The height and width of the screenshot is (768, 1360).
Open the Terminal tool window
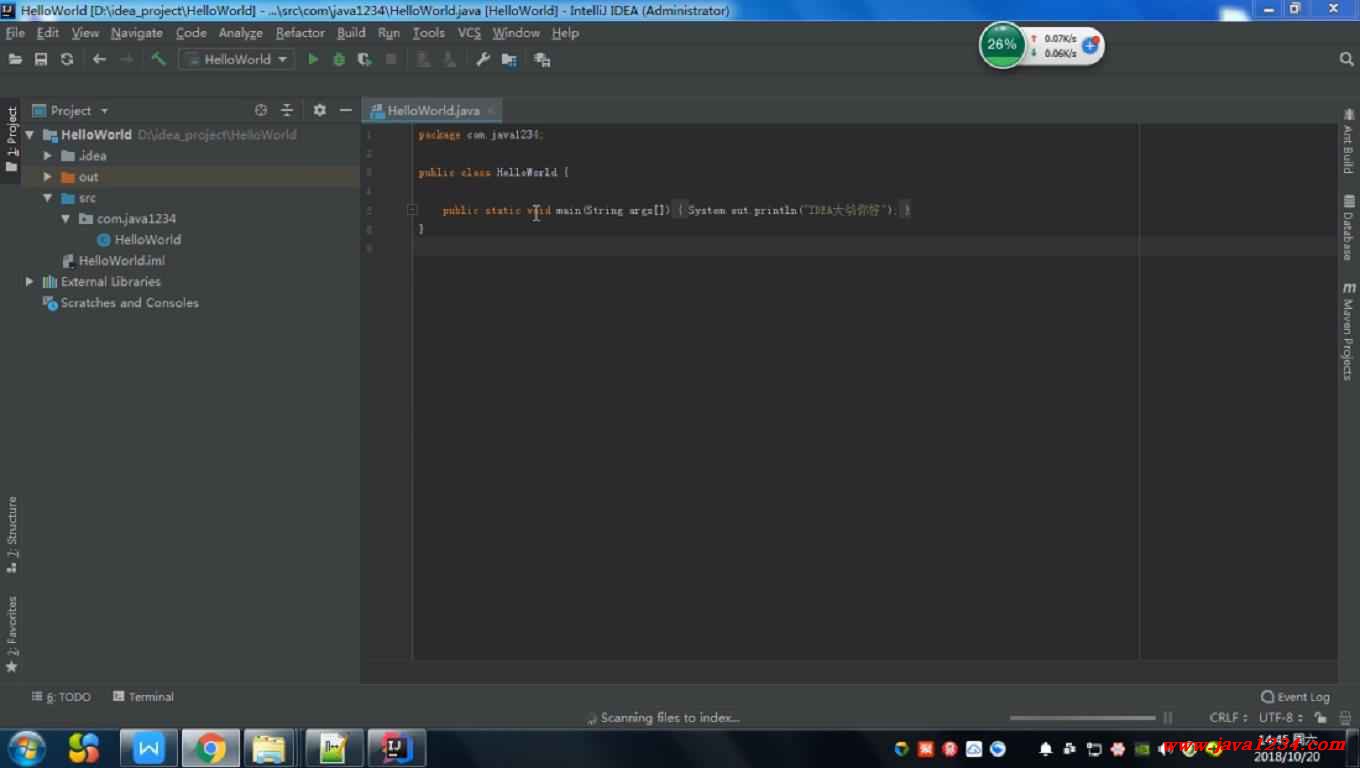(x=143, y=697)
